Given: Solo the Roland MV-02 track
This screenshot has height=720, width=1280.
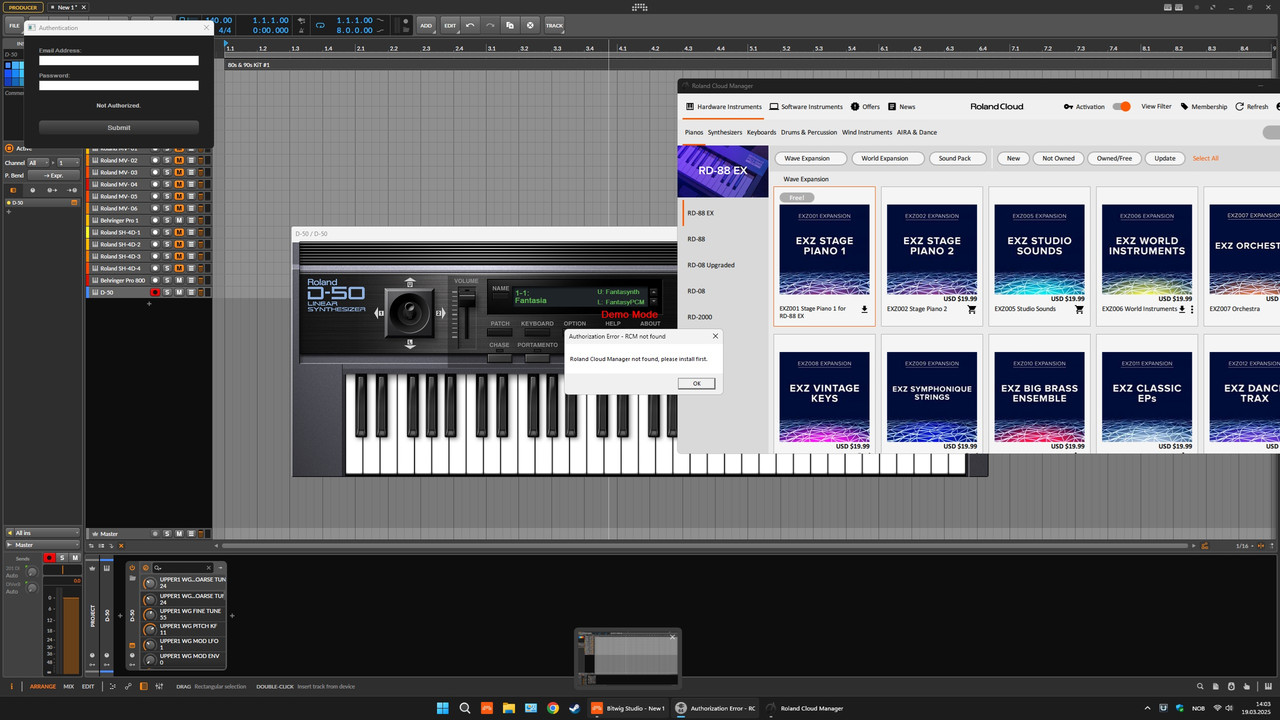Looking at the screenshot, I should coord(167,160).
